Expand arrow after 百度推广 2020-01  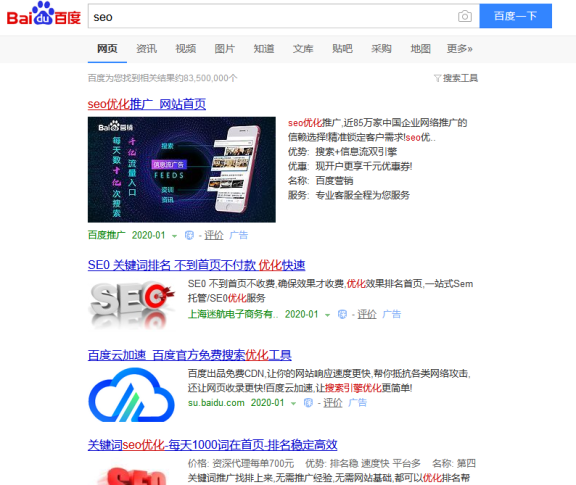(x=174, y=236)
